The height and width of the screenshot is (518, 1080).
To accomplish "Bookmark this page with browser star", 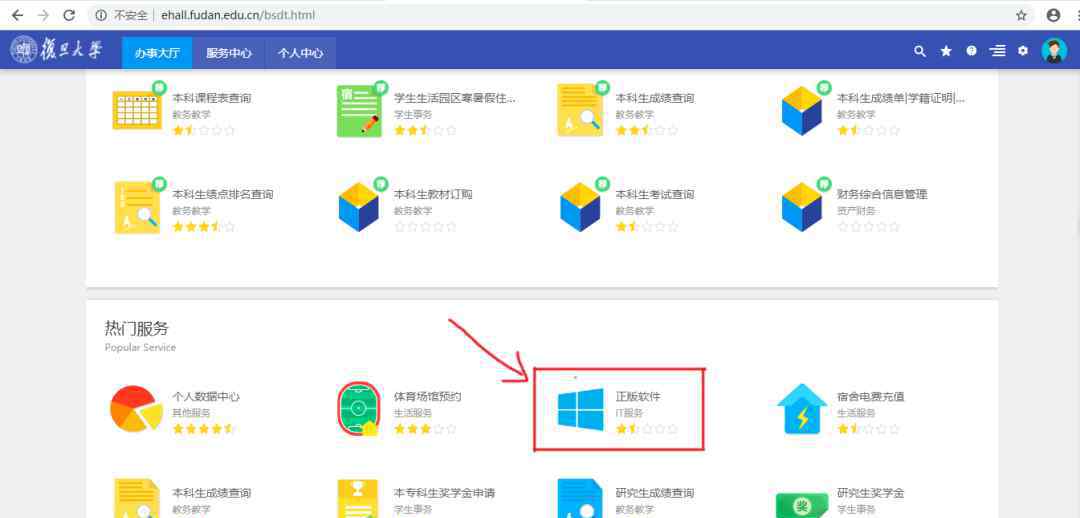I will 1021,15.
